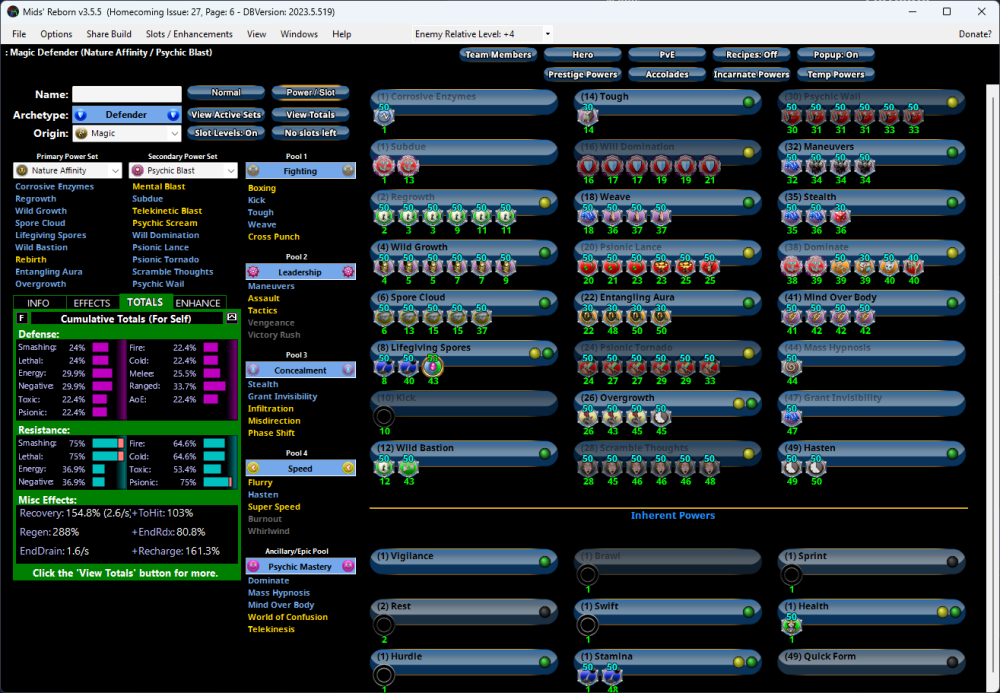Viewport: 1000px width, 693px height.
Task: Toggle the yellow indicator on Psychic Wail power
Action: tap(952, 102)
